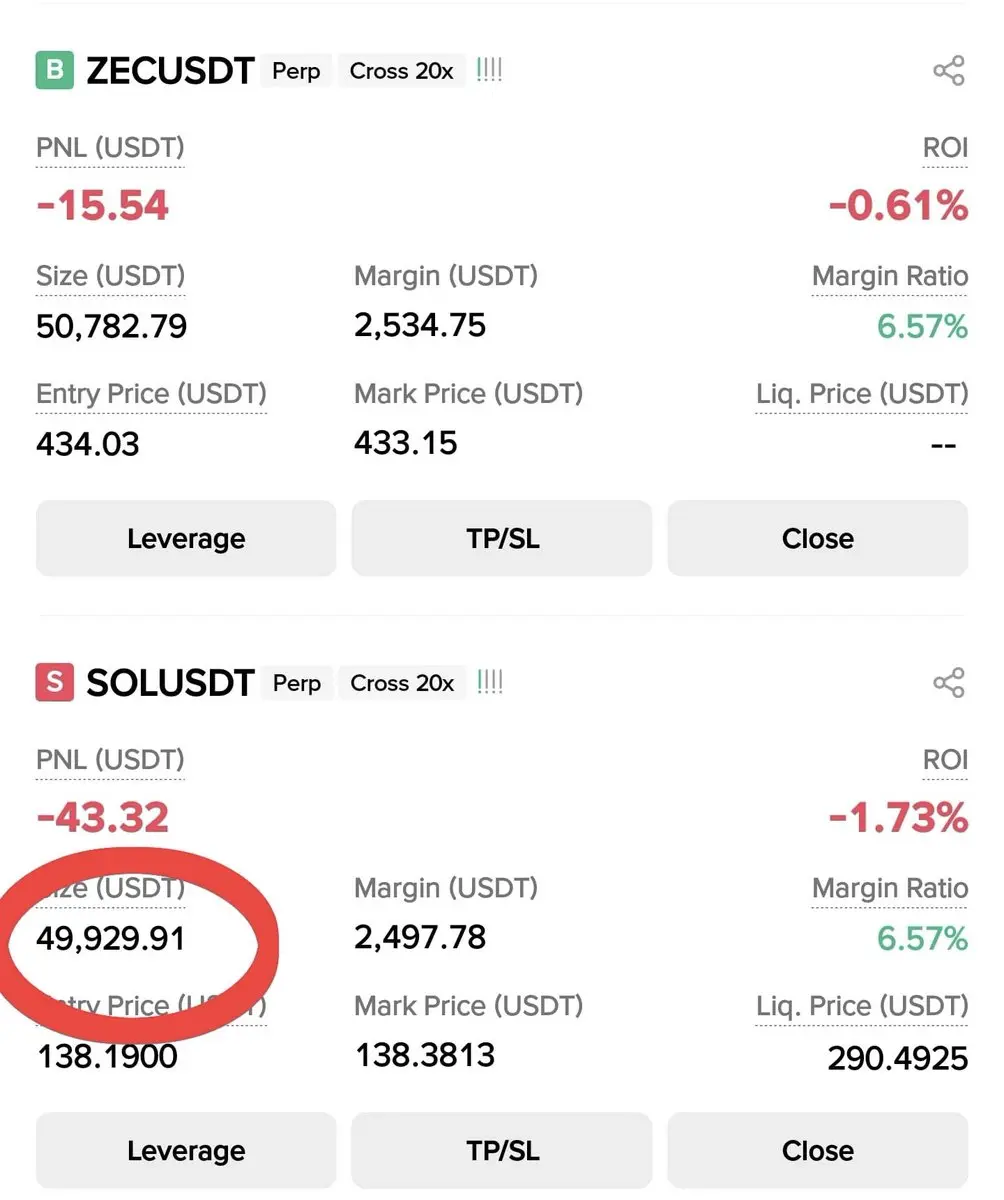This screenshot has width=1004, height=1200.
Task: Tap the green B badge for ZECUSDT
Action: (55, 71)
